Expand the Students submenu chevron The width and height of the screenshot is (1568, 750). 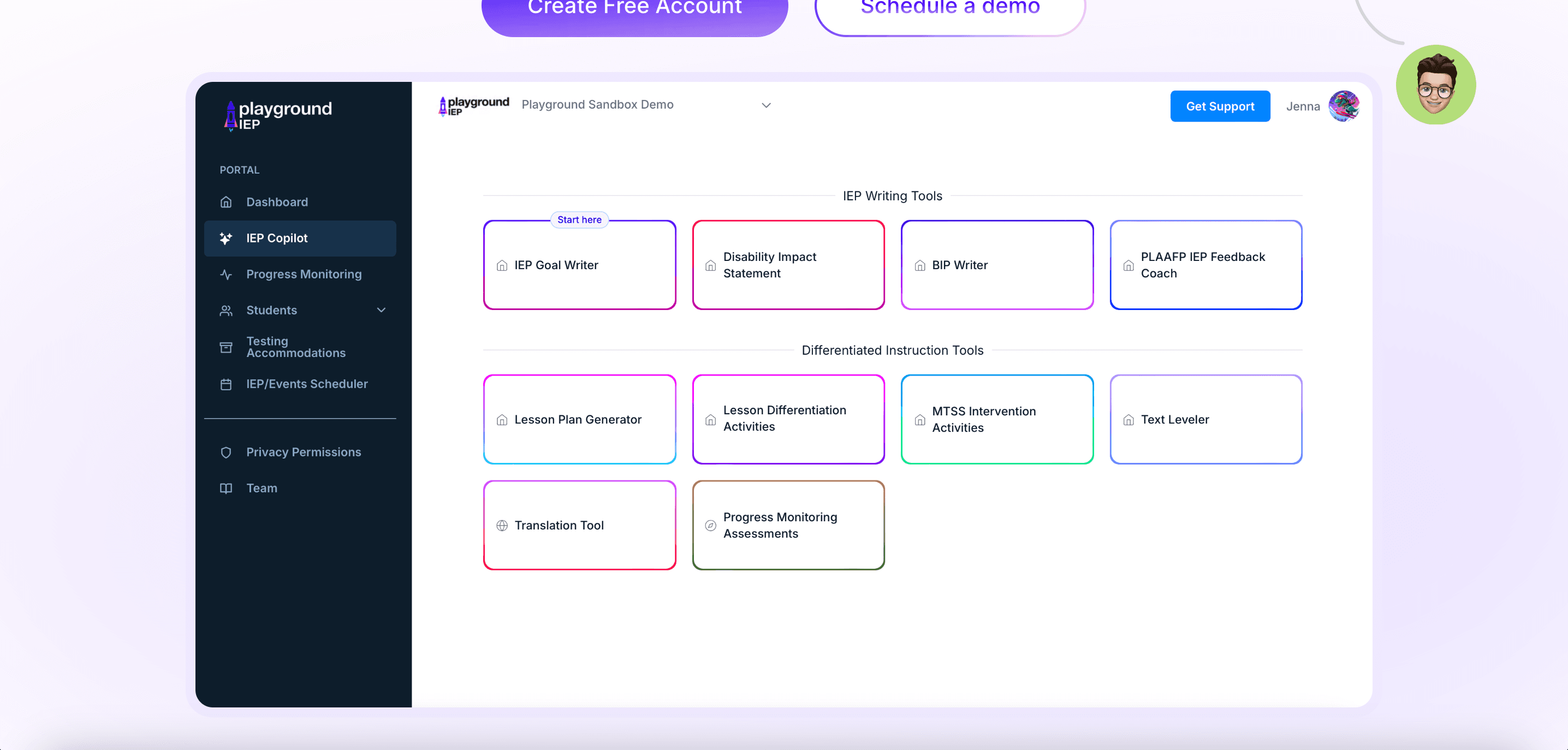pos(381,311)
